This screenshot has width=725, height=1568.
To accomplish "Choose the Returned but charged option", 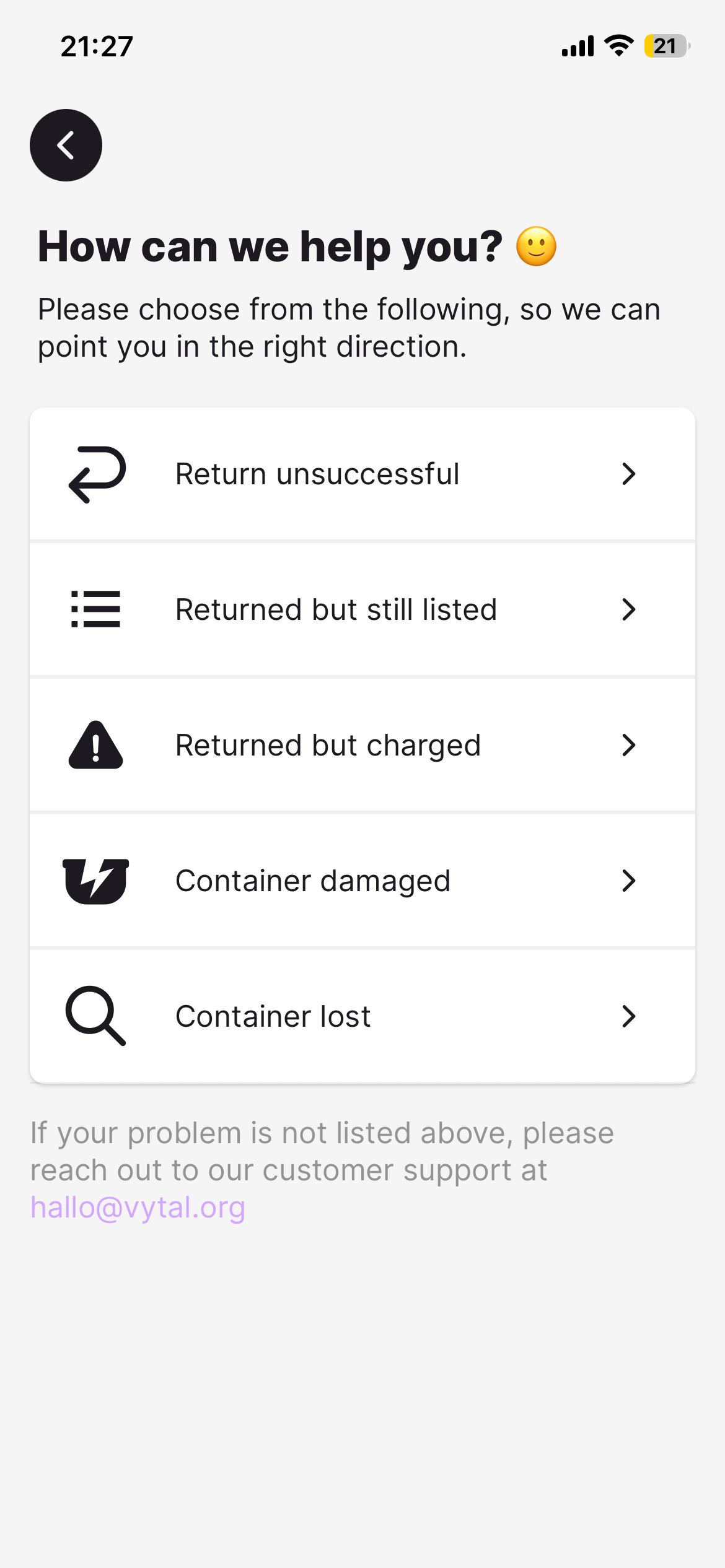I will [328, 745].
